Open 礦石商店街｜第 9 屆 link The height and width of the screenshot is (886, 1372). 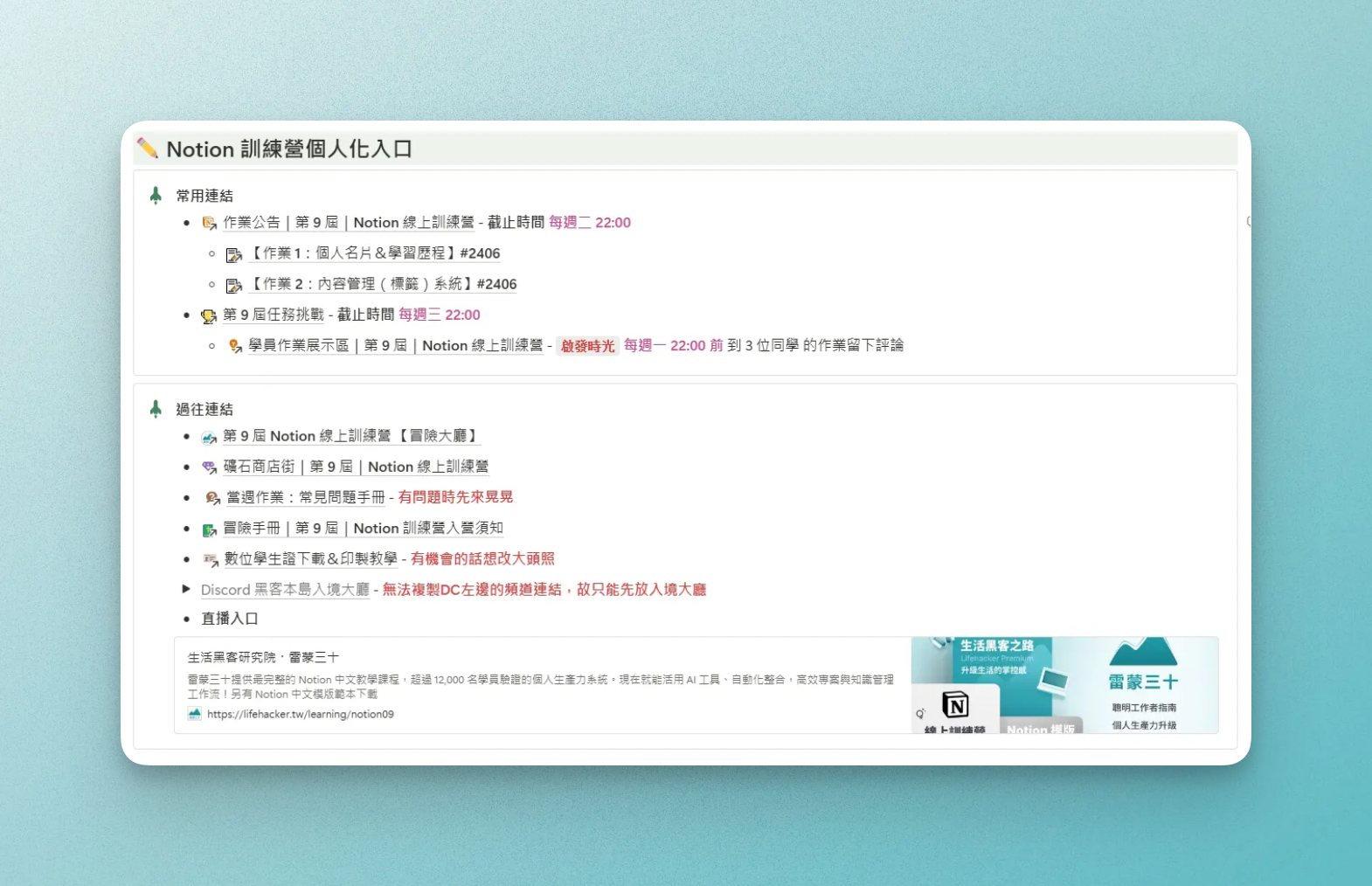click(x=357, y=467)
